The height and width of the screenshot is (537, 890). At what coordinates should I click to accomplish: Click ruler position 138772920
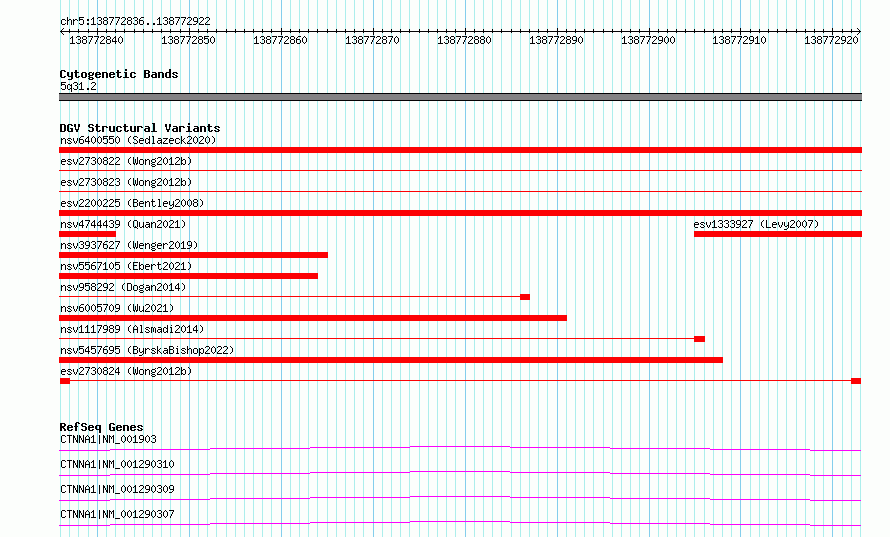pos(831,40)
